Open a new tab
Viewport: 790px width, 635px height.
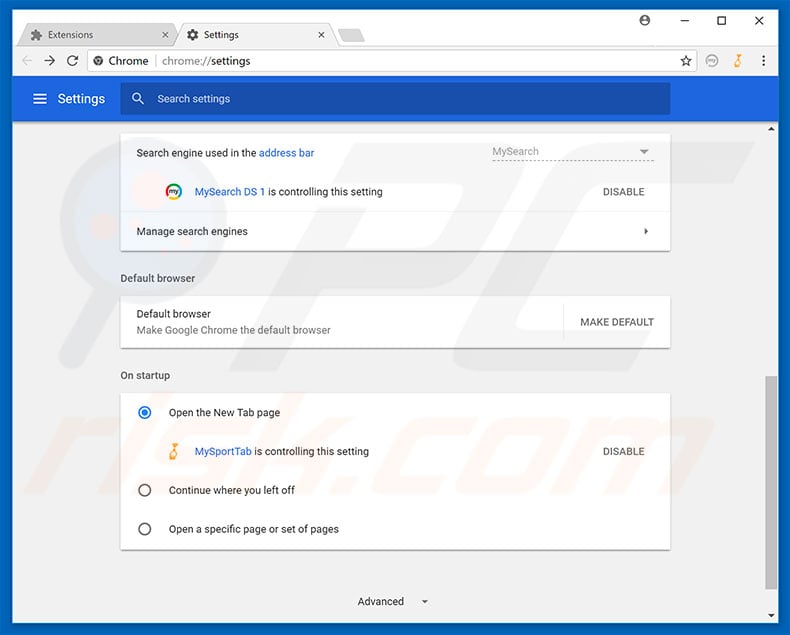(351, 35)
